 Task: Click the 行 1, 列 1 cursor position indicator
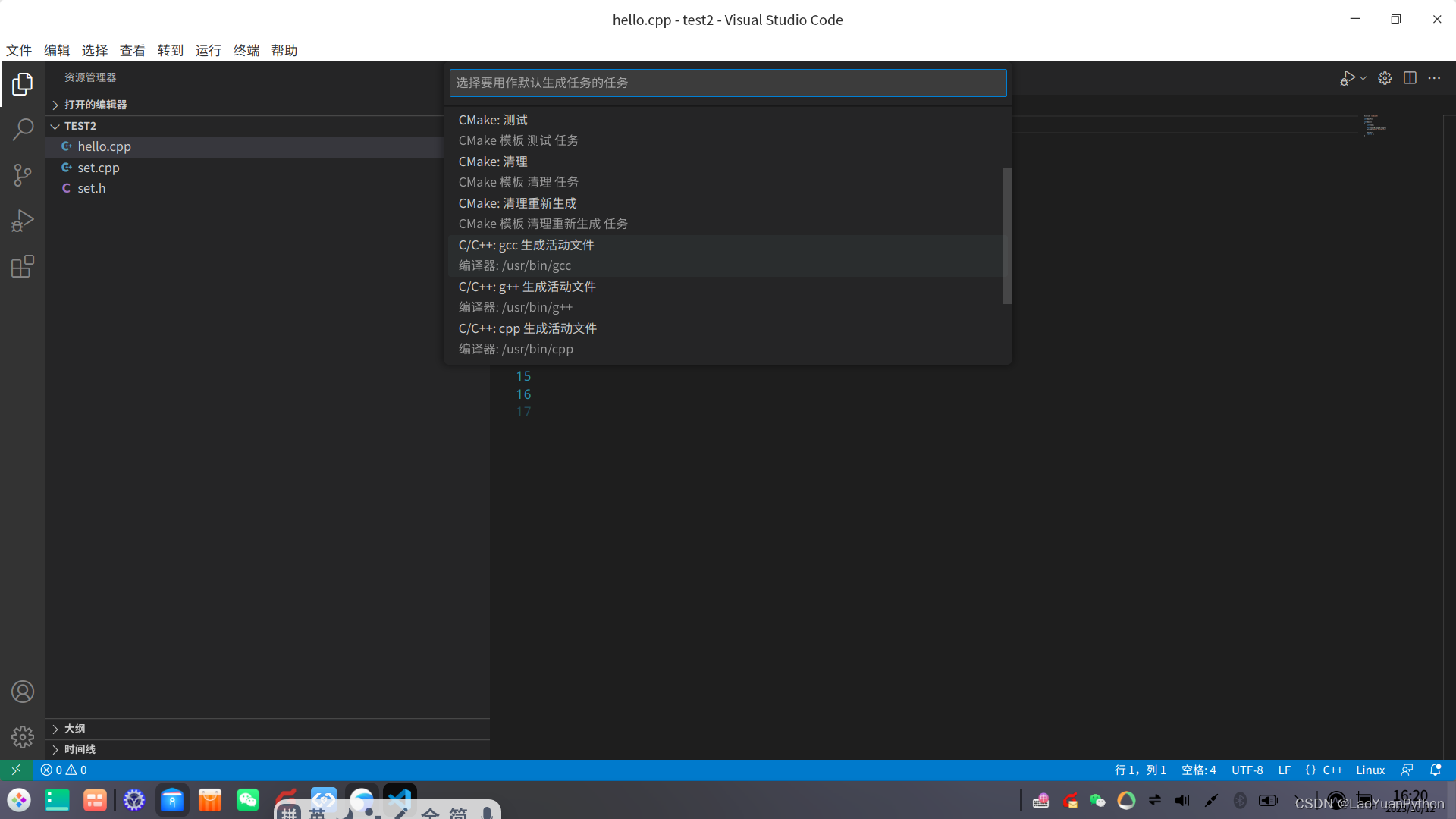[1141, 770]
